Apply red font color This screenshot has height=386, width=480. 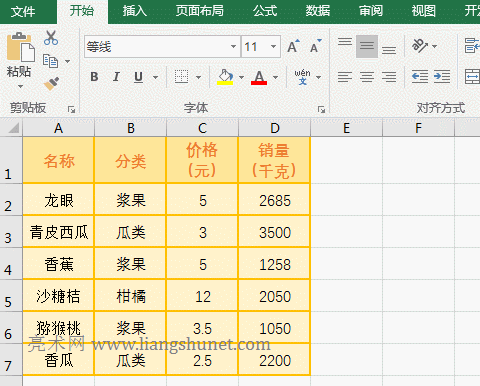259,77
